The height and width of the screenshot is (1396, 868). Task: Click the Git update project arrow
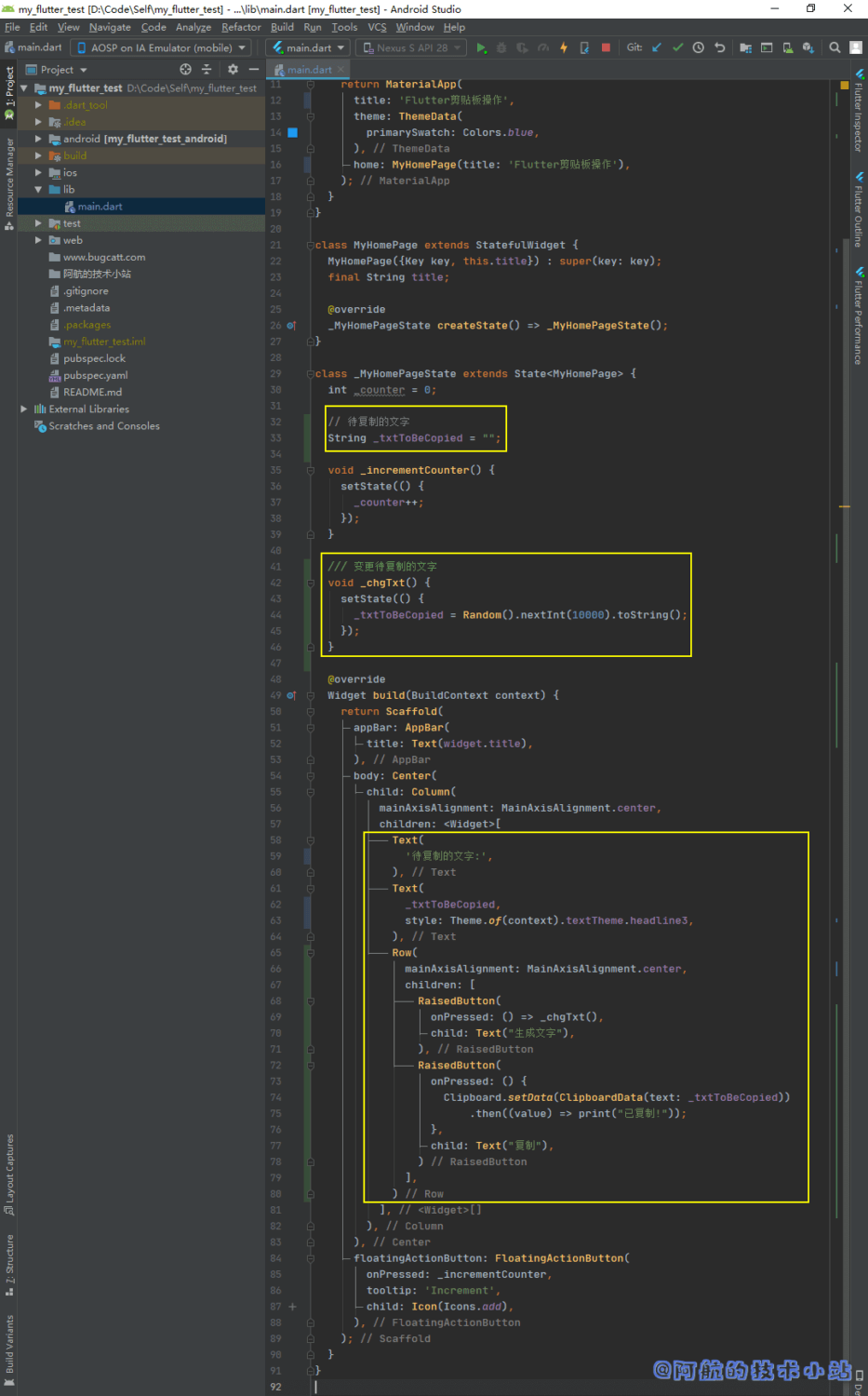tap(657, 47)
